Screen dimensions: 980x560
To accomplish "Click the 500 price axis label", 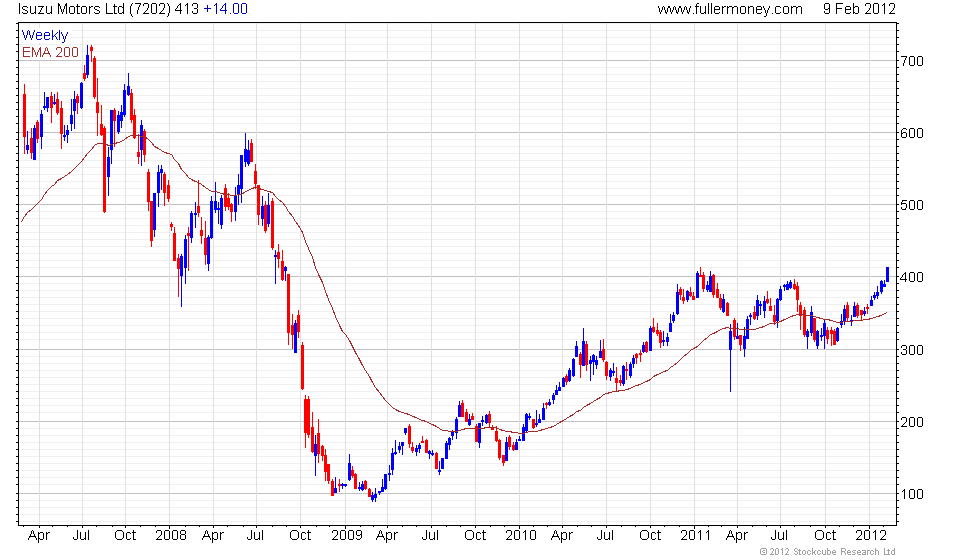I will tap(911, 205).
